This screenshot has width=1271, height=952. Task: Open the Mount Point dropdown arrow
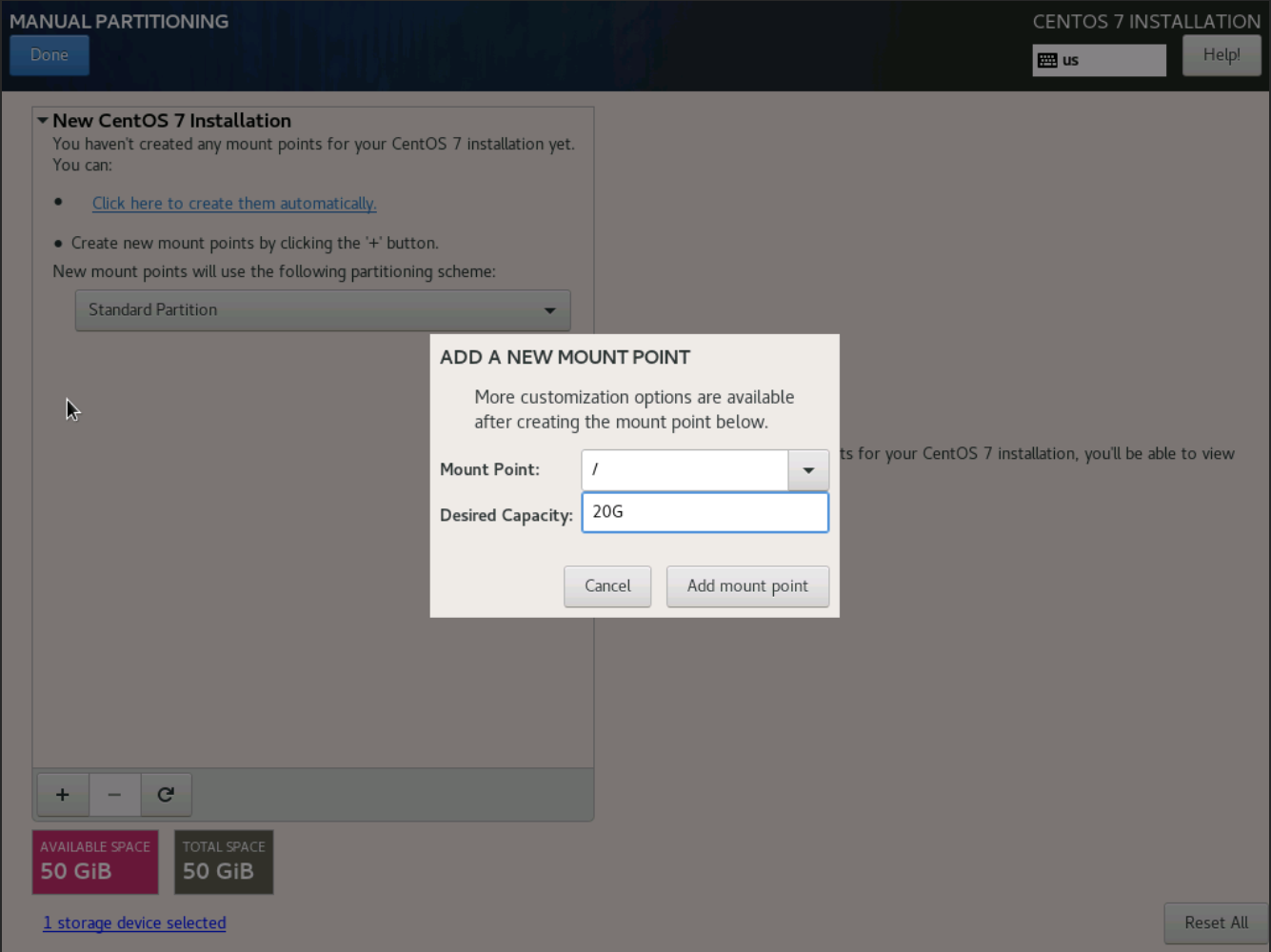pos(808,470)
